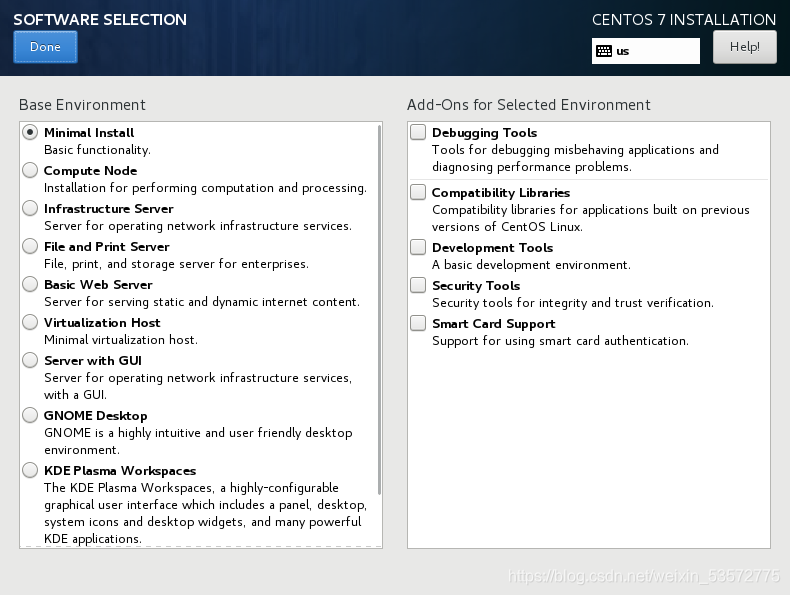The image size is (790, 595).
Task: Enable Compatibility Libraries checkbox
Action: coord(418,192)
